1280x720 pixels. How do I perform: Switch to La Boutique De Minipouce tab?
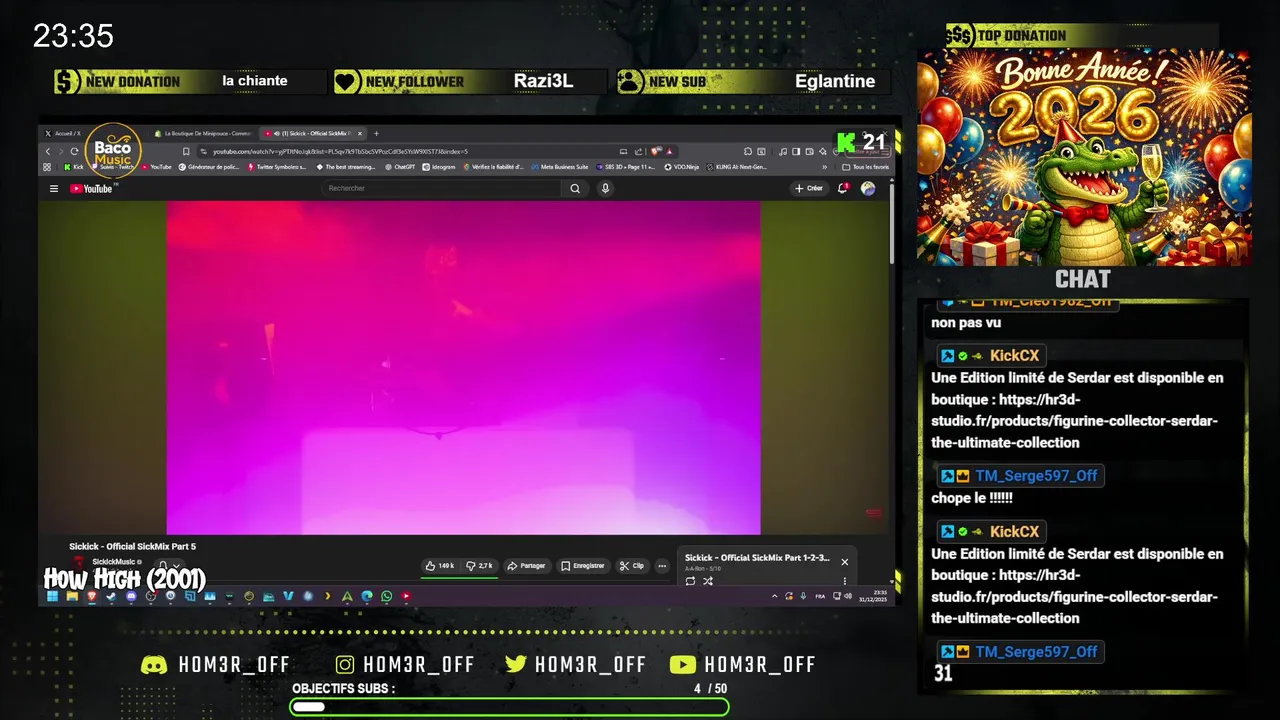pos(204,133)
